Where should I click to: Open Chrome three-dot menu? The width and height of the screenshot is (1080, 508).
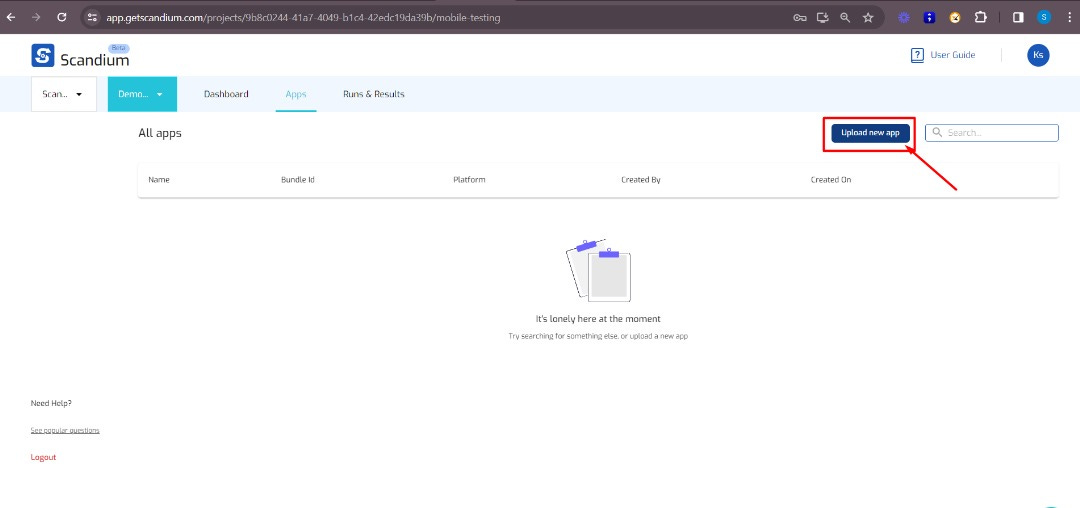click(1068, 18)
